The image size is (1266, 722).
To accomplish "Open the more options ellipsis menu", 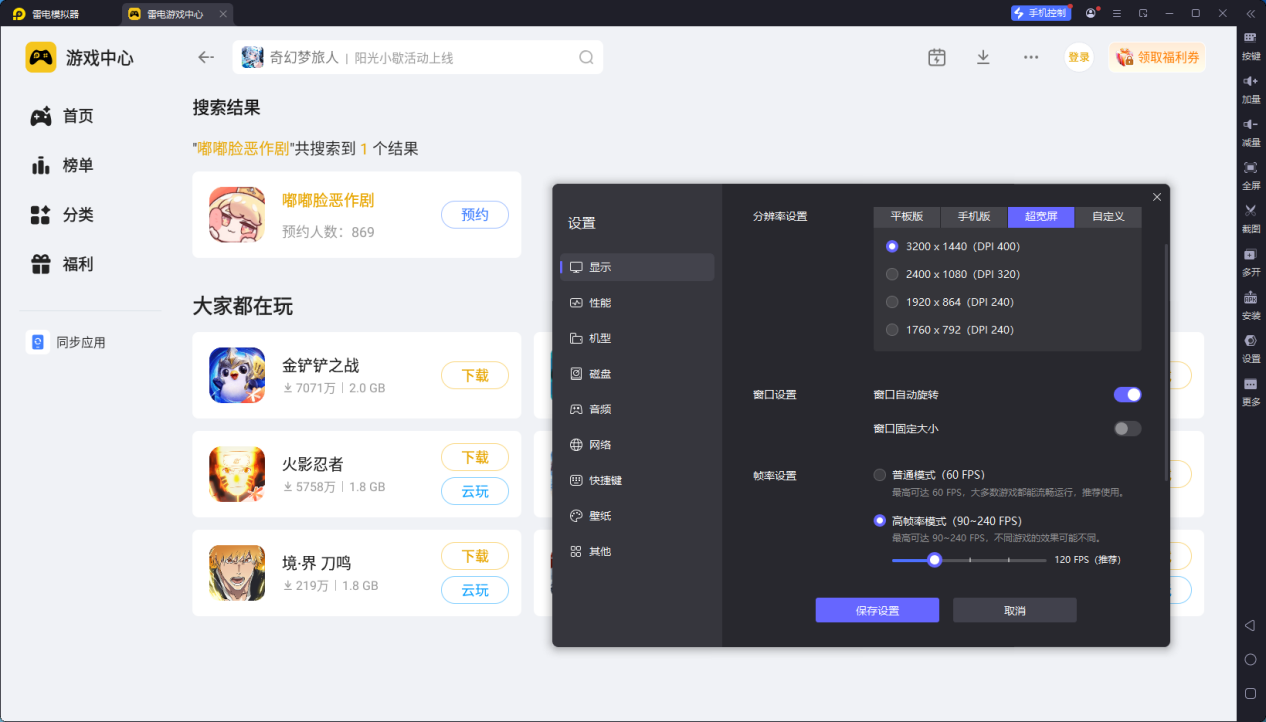I will coord(1031,57).
